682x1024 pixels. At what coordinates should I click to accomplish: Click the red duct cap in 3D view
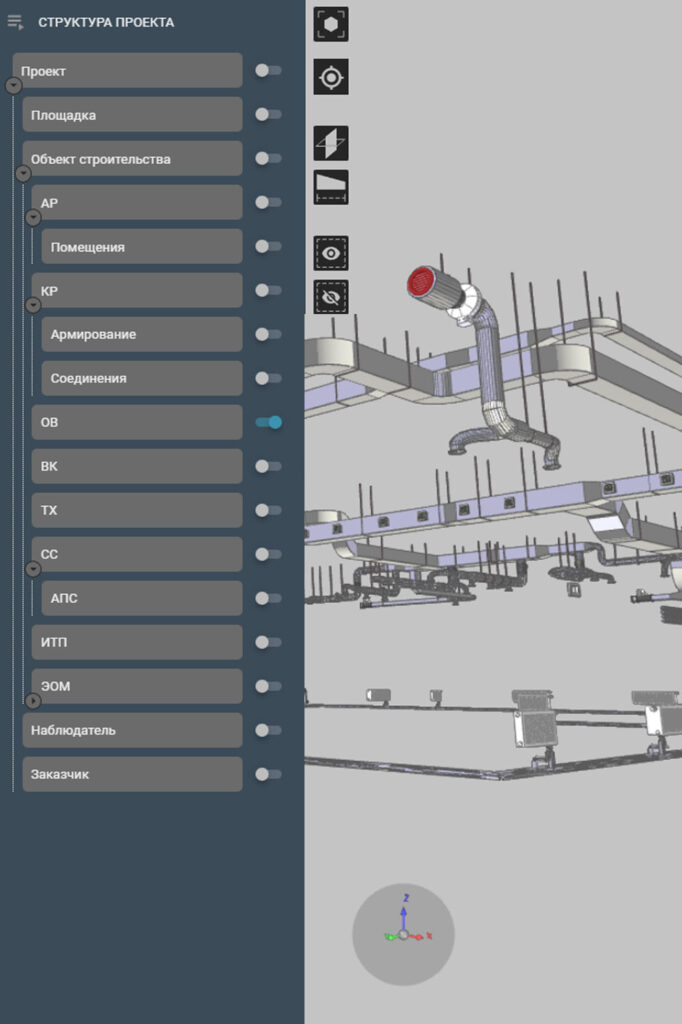pos(421,282)
